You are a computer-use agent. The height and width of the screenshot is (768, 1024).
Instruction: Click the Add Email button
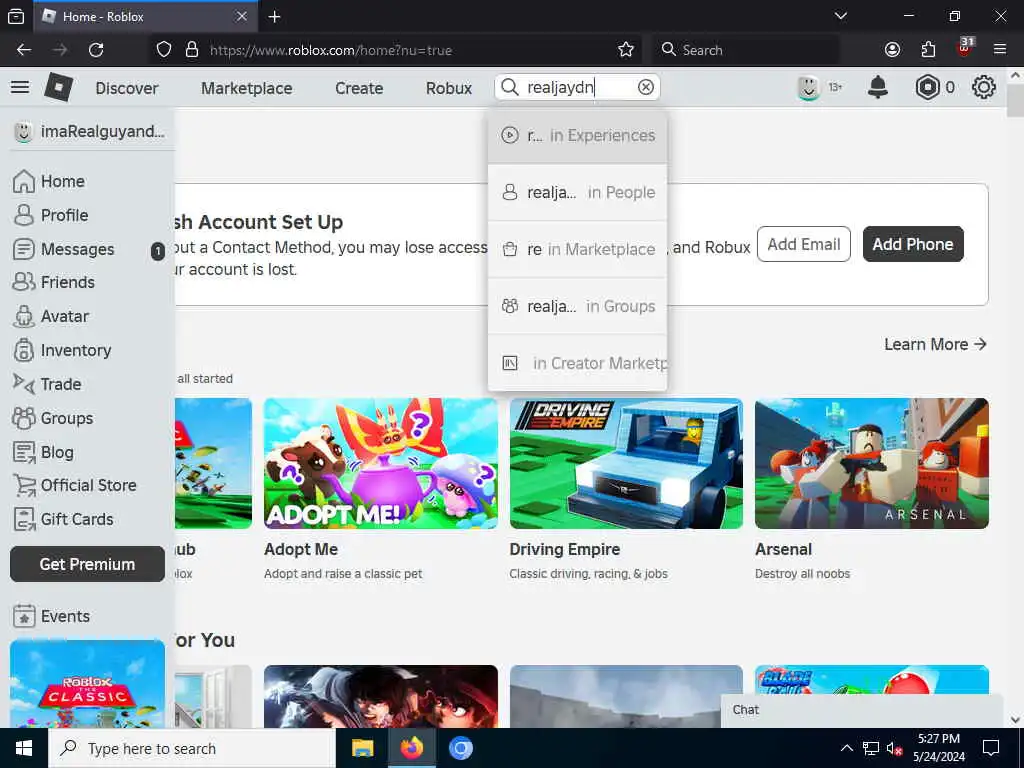803,244
